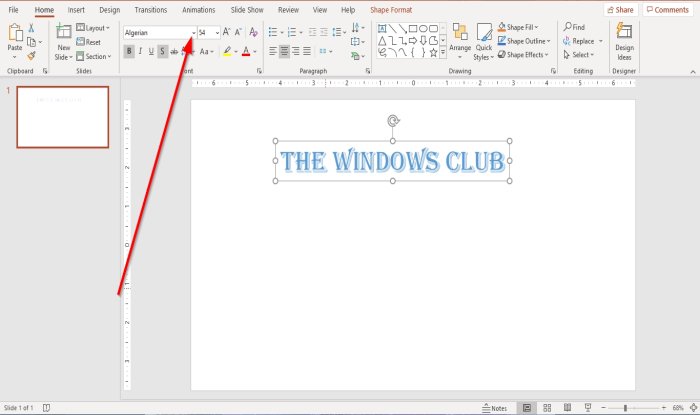Select the rectangle shape from gallery
700x415 pixels.
point(413,29)
